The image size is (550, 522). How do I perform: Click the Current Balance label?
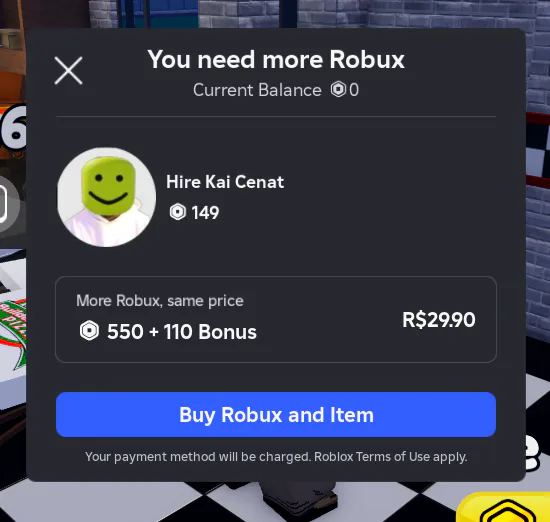click(257, 90)
